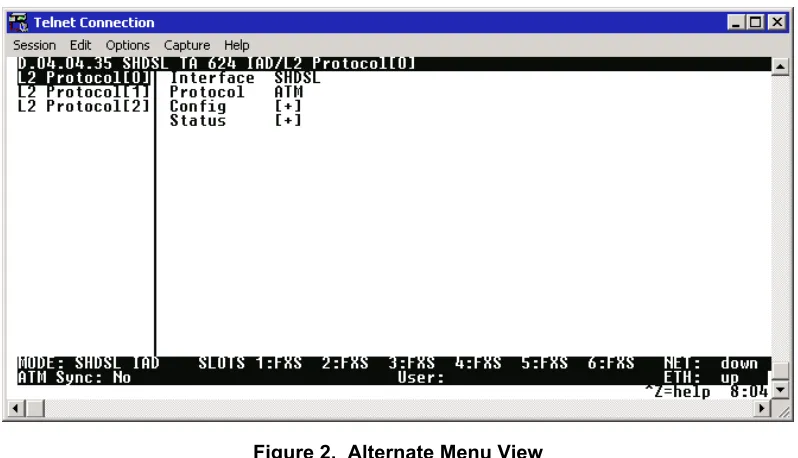Click slot 4:FXS in the status bar
Image resolution: width=798 pixels, height=458 pixels.
pyautogui.click(x=478, y=363)
